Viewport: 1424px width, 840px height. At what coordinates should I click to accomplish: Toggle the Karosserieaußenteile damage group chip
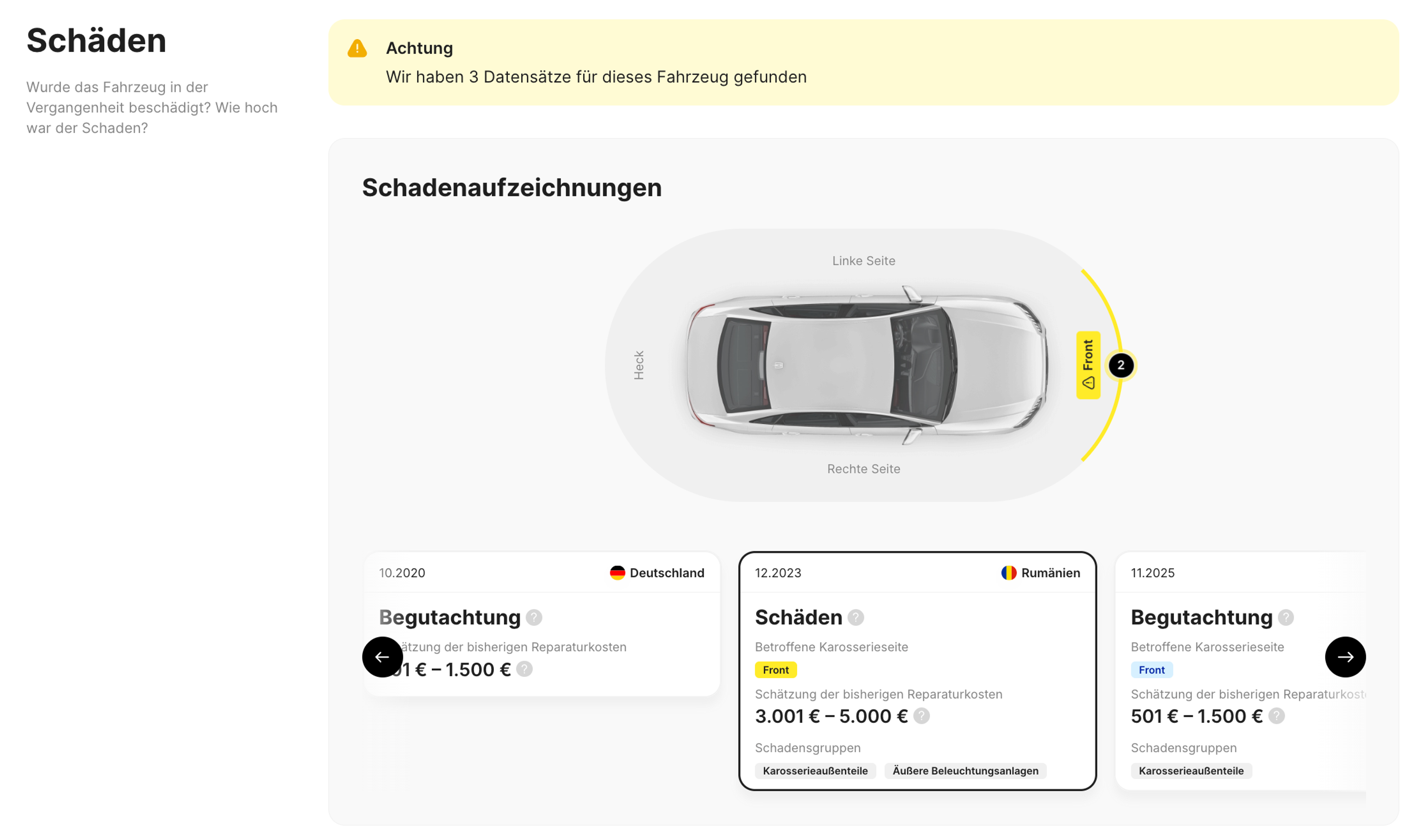pyautogui.click(x=815, y=771)
